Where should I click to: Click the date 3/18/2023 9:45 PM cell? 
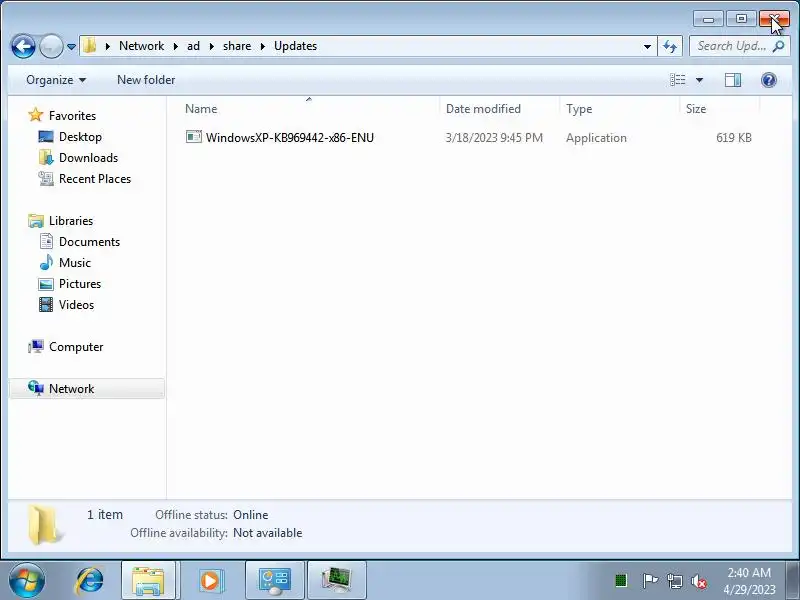[494, 138]
